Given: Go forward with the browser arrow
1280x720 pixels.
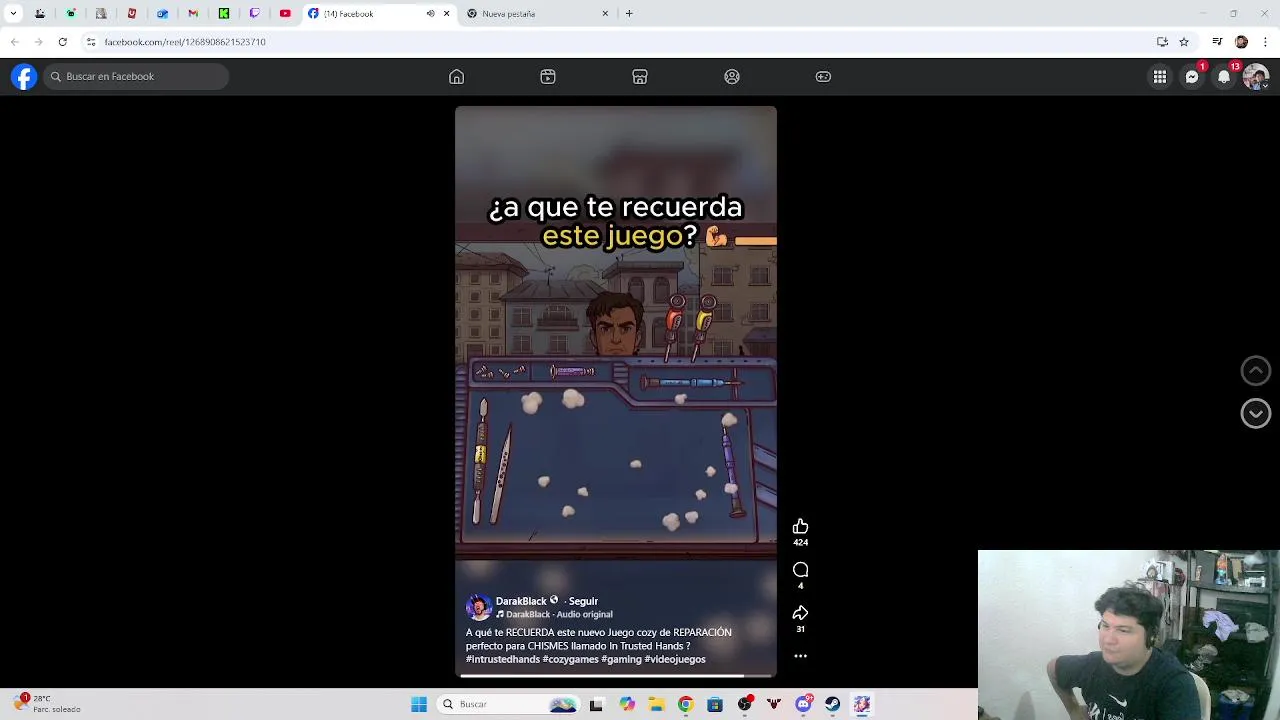Looking at the screenshot, I should (38, 42).
